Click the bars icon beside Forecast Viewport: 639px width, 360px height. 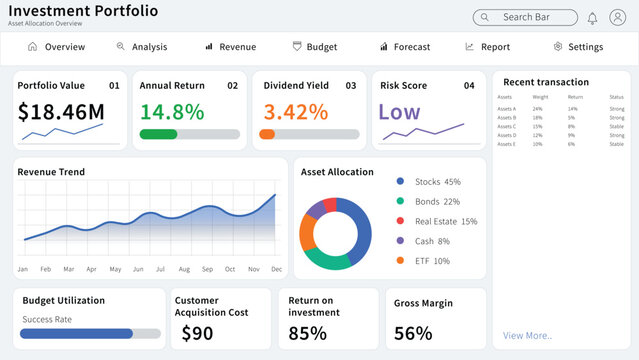(x=384, y=46)
